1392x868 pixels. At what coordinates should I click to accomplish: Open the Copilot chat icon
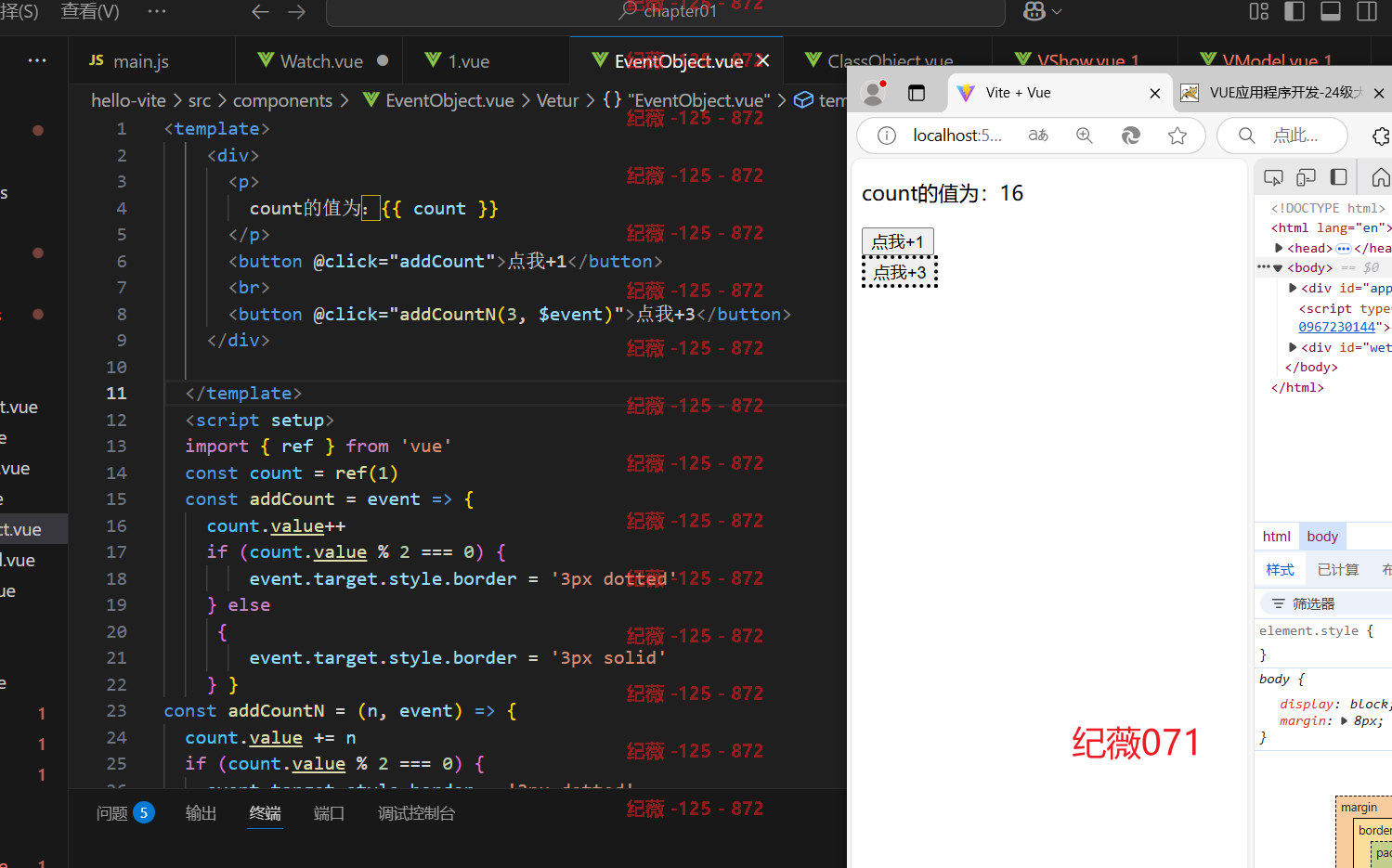click(x=1034, y=11)
